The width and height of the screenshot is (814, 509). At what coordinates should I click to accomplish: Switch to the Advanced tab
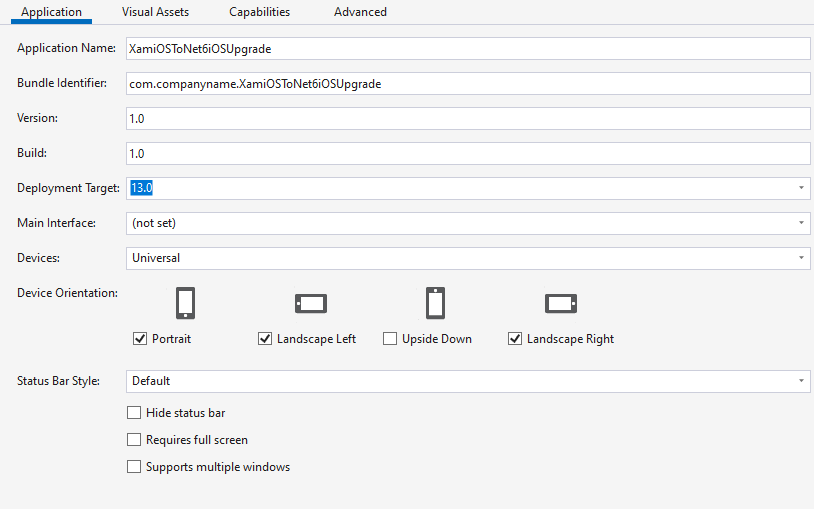360,12
